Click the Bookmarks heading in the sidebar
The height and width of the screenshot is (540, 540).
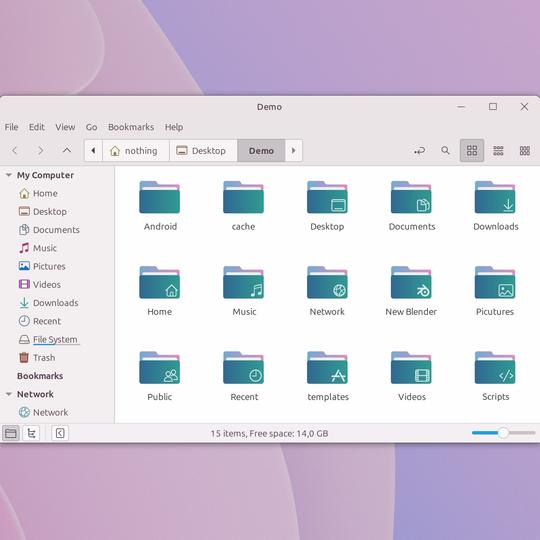[x=40, y=376]
